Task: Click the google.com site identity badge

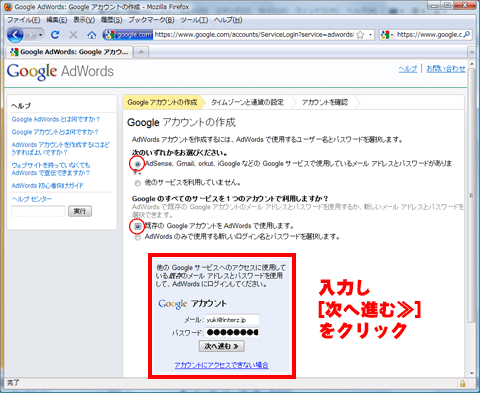Action: pos(128,35)
